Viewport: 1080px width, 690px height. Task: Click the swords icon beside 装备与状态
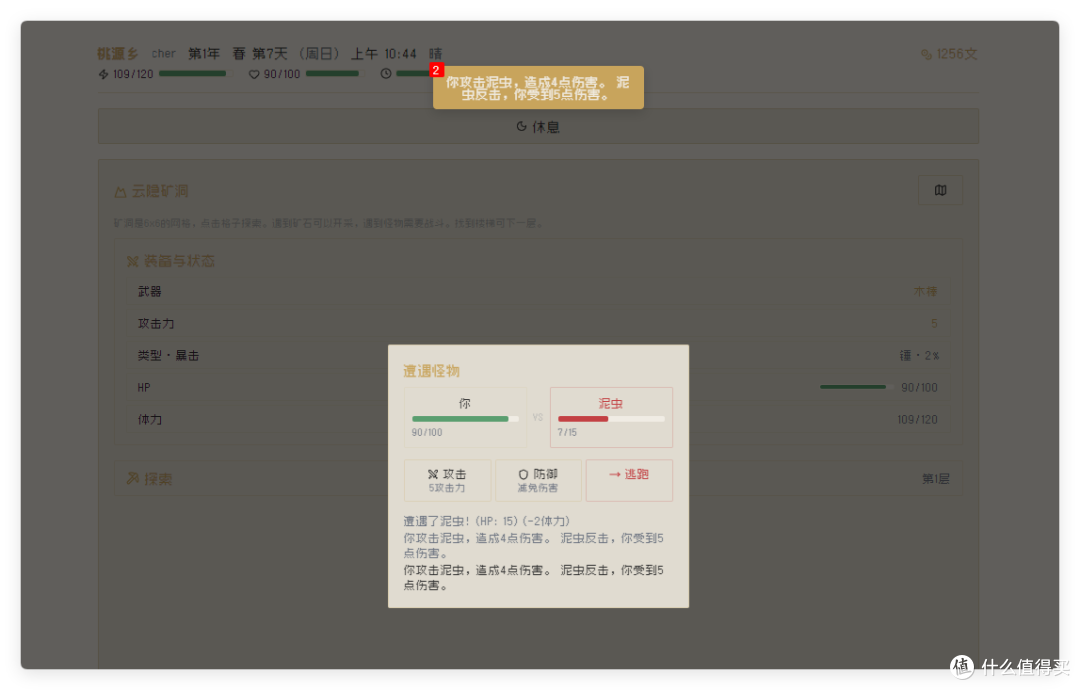(x=132, y=262)
